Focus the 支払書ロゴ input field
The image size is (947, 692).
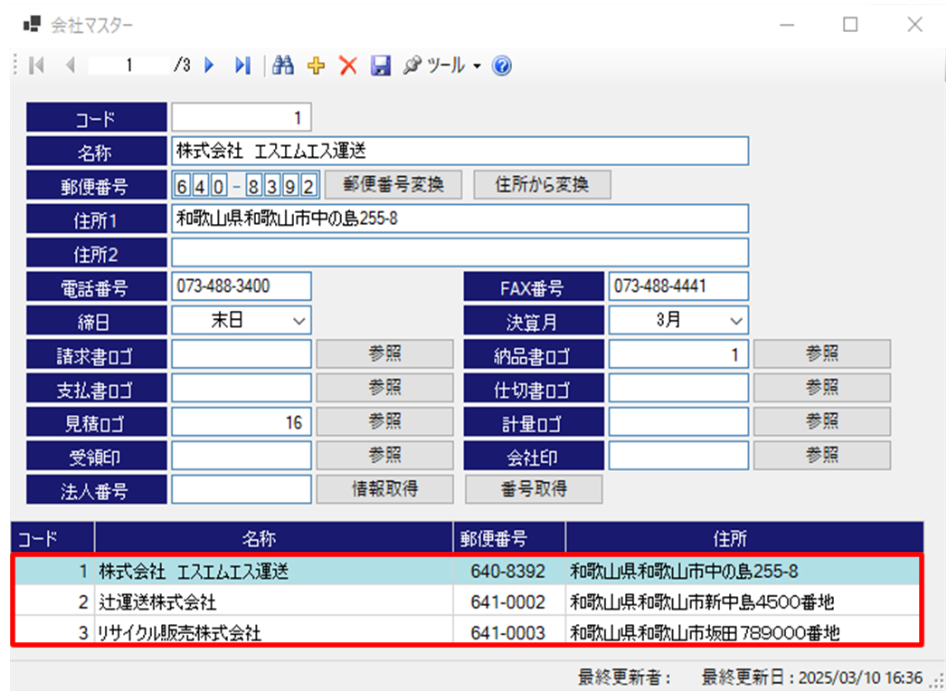coord(242,388)
